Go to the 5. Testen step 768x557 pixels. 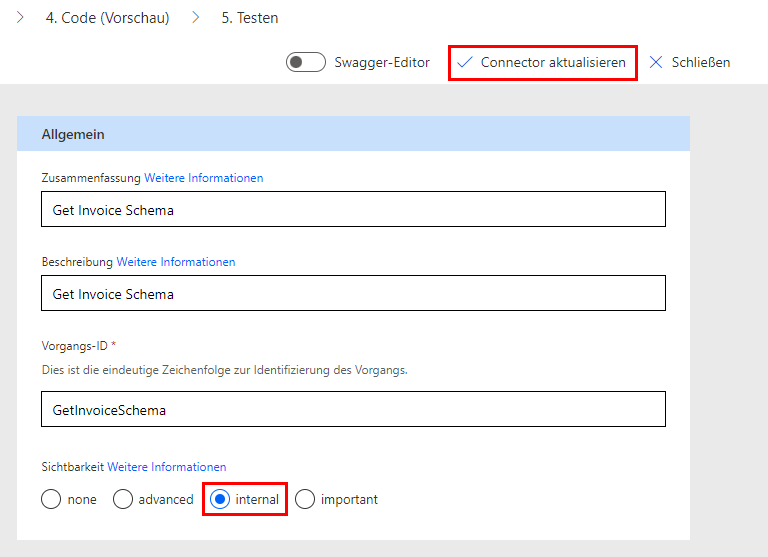[x=250, y=18]
